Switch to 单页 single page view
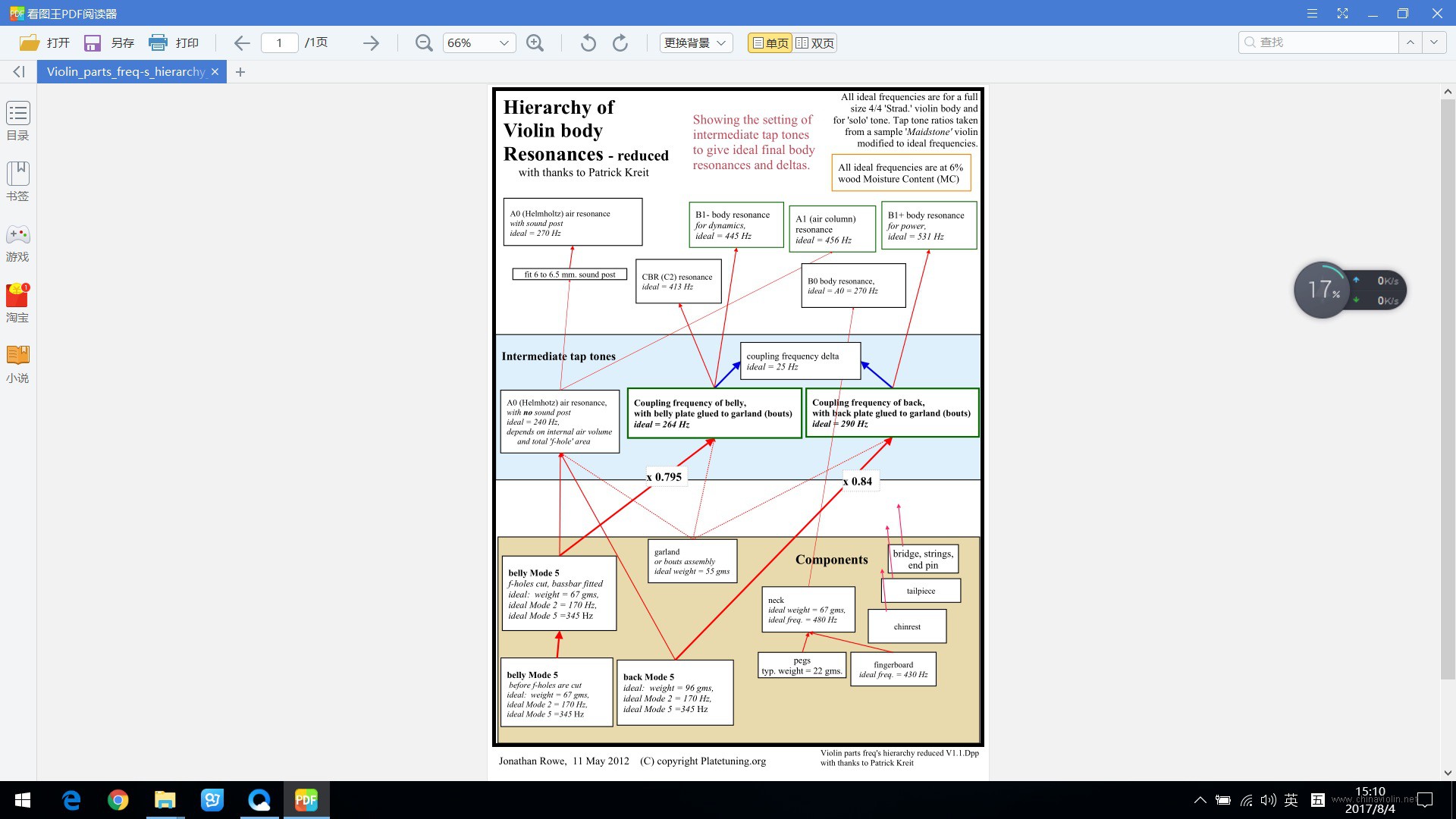Screen dimensions: 1456x819 click(770, 43)
